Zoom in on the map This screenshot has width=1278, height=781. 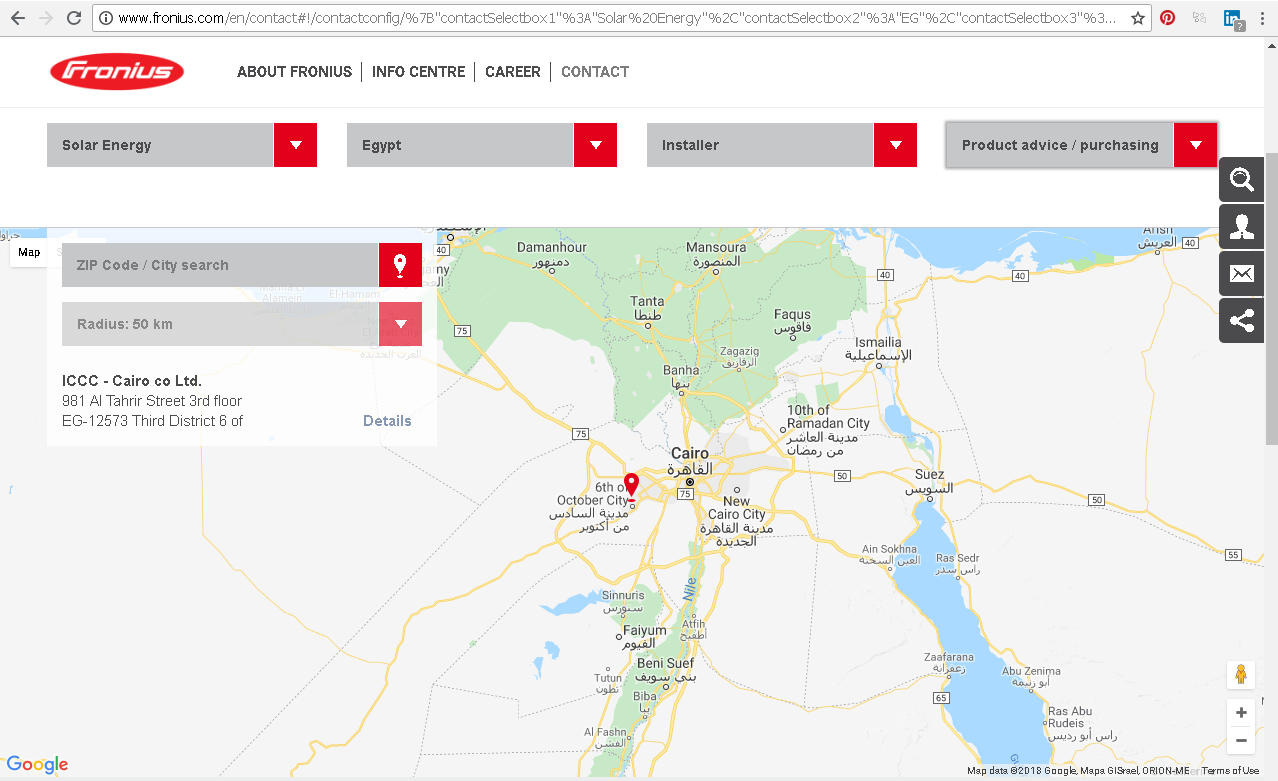pos(1241,713)
